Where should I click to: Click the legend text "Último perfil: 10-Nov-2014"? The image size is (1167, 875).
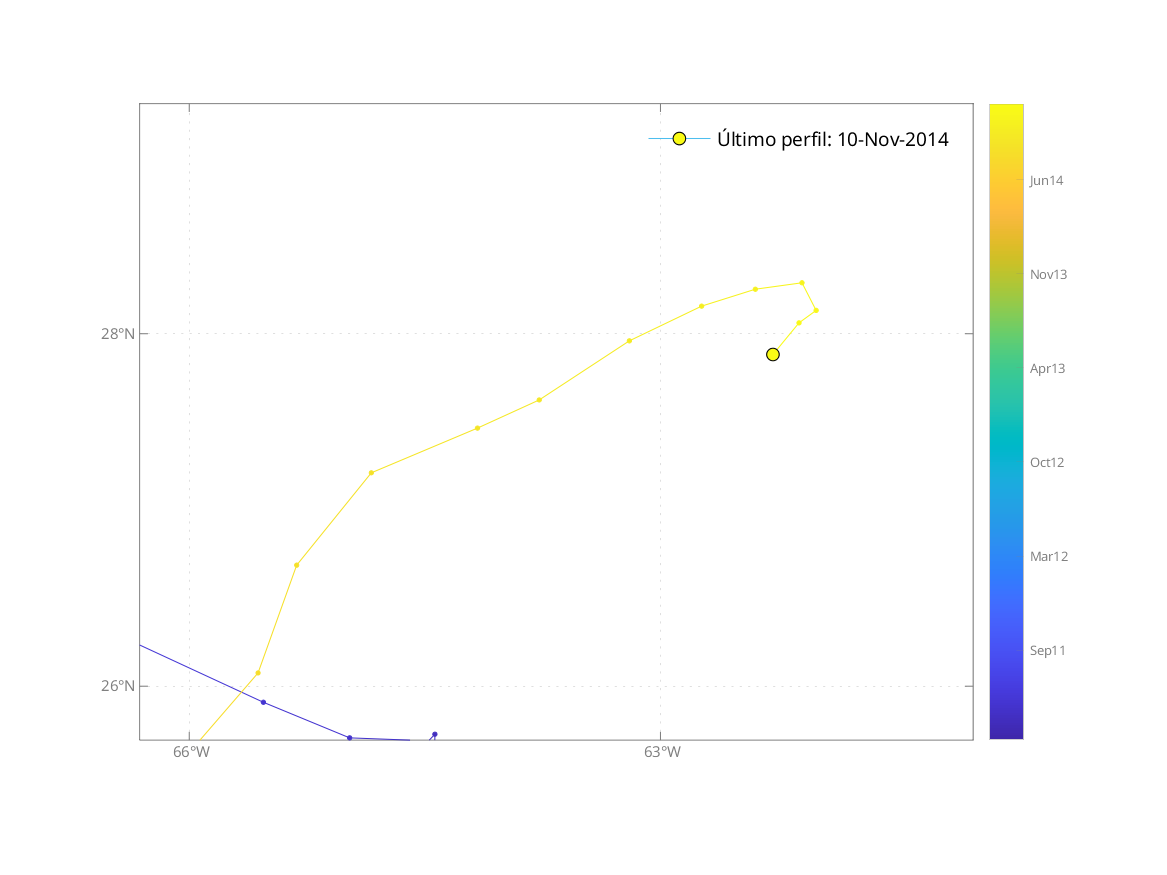[x=832, y=139]
